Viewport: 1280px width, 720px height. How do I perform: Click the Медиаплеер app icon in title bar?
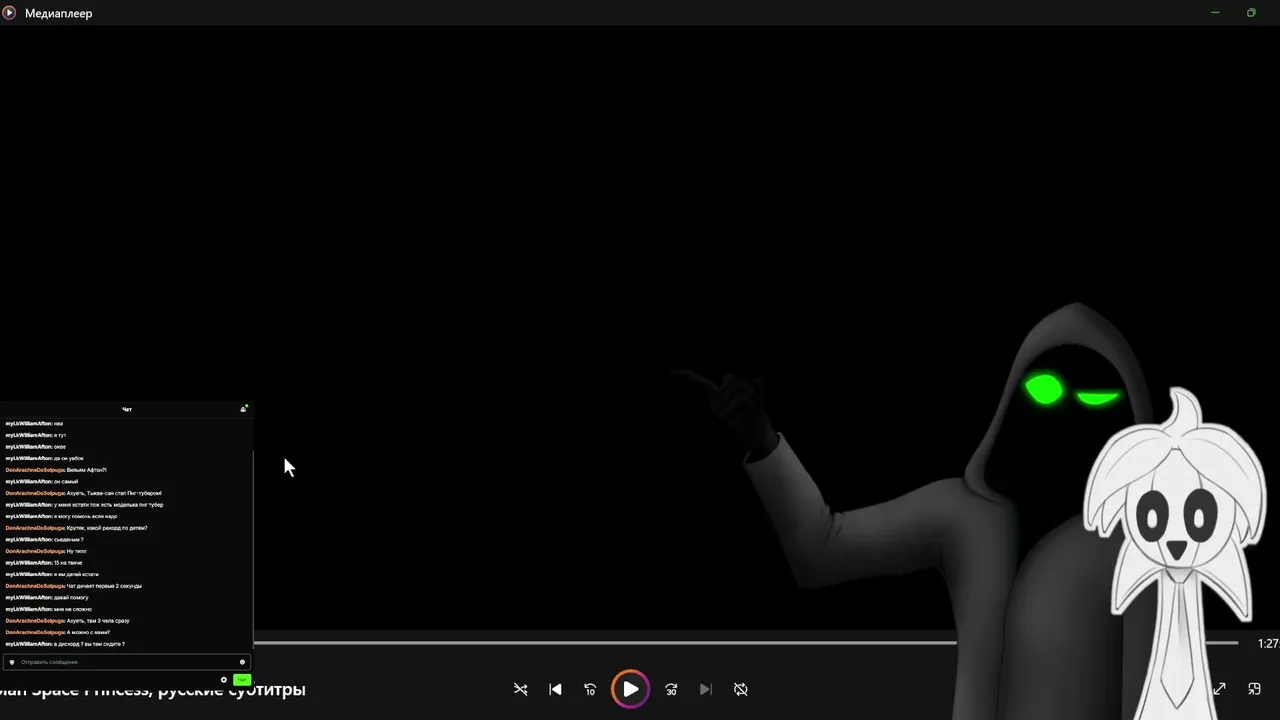tap(9, 13)
